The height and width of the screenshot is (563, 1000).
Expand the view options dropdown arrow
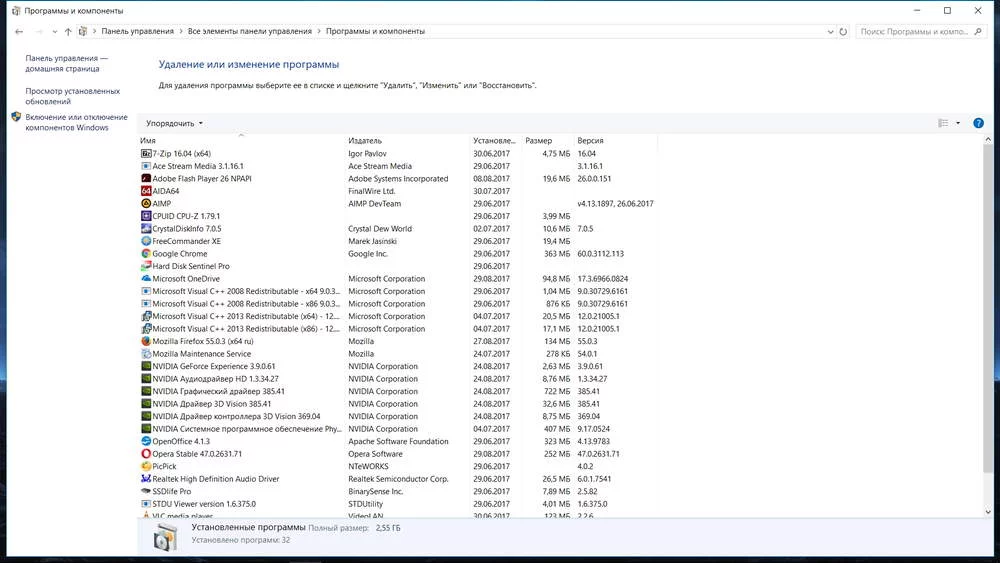pos(958,123)
